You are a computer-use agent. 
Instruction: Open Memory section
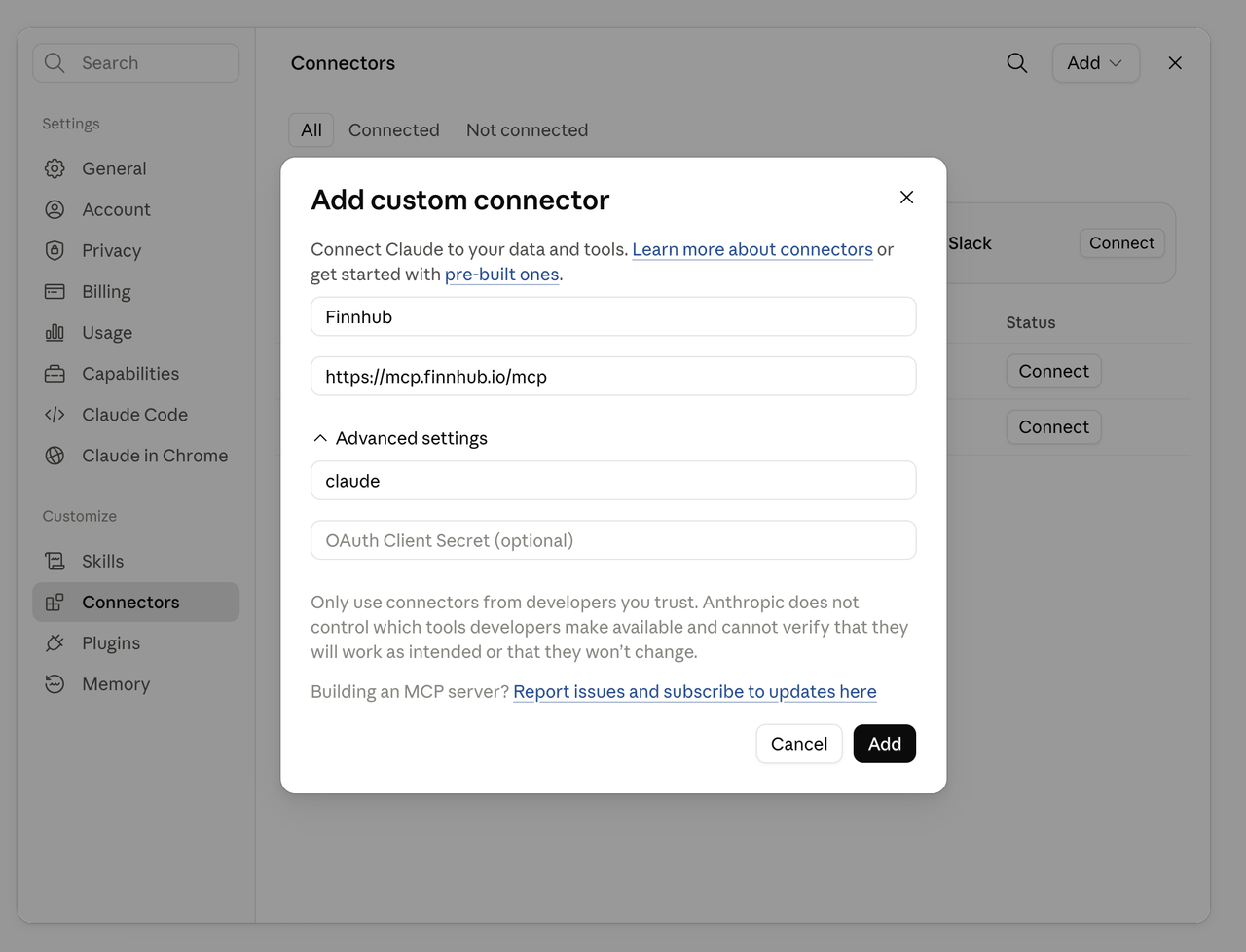136,683
